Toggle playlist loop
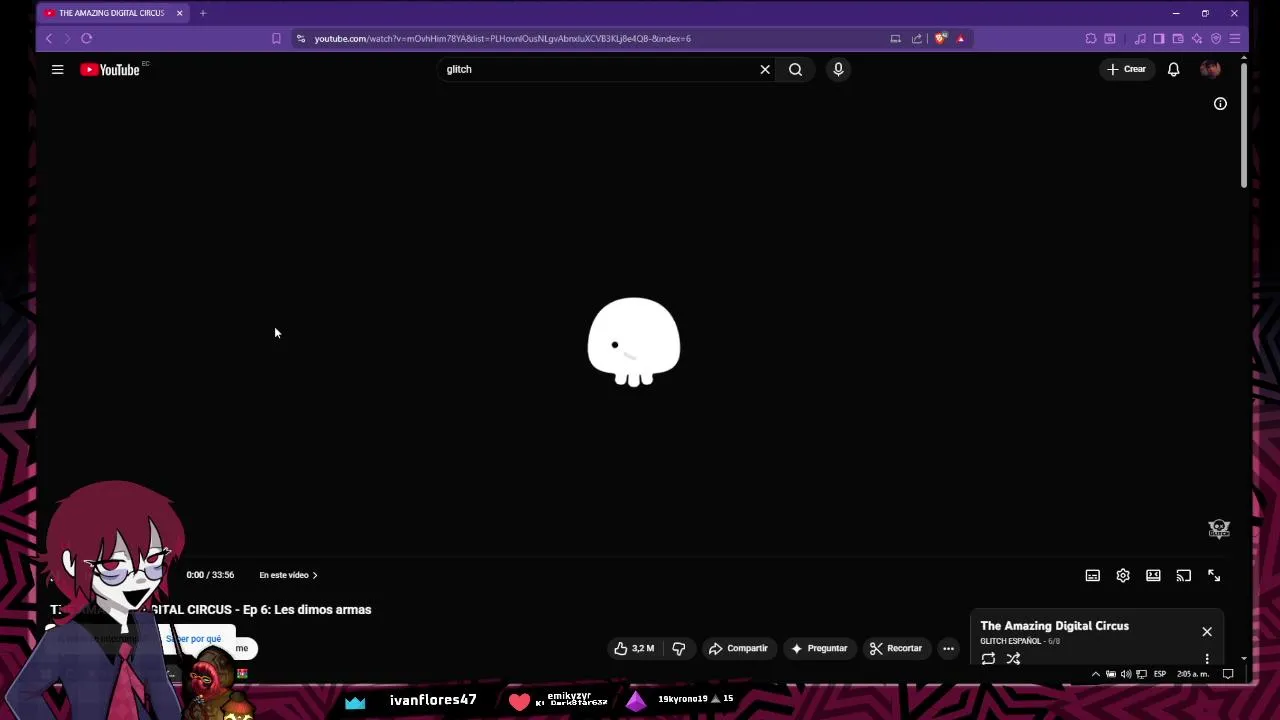 988,658
